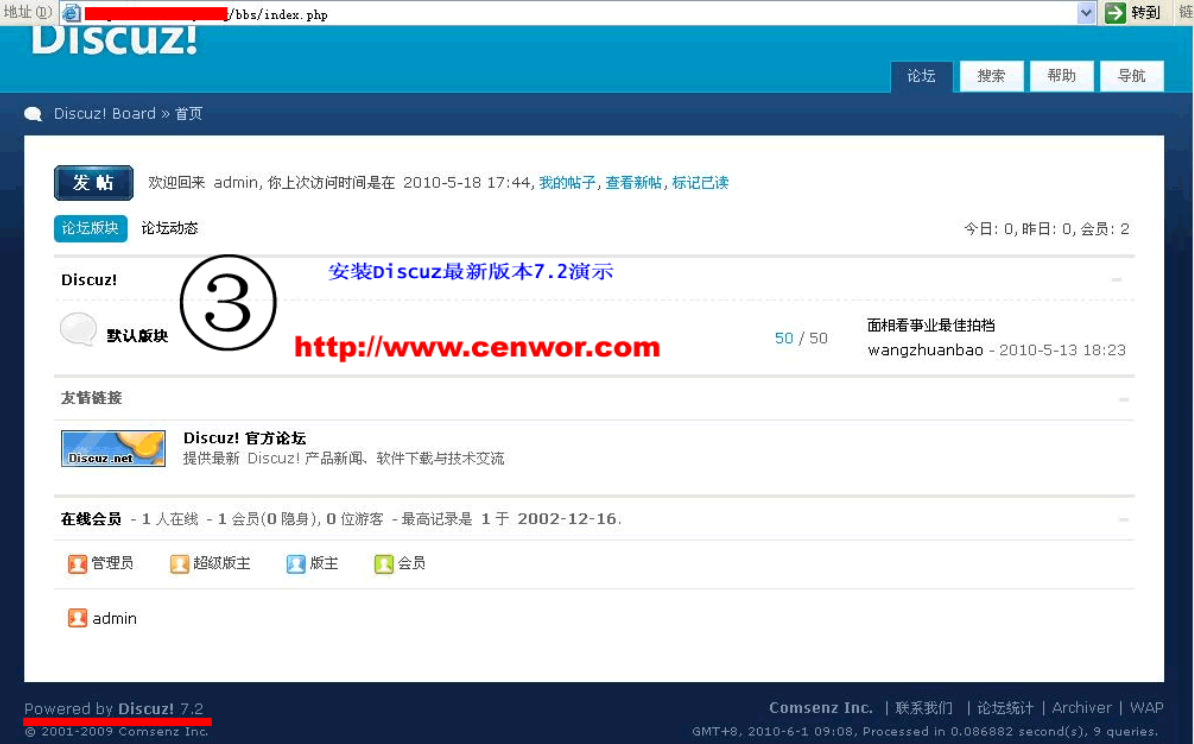Viewport: 1194px width, 744px height.
Task: Open the Discuz! category title link
Action: click(x=89, y=279)
